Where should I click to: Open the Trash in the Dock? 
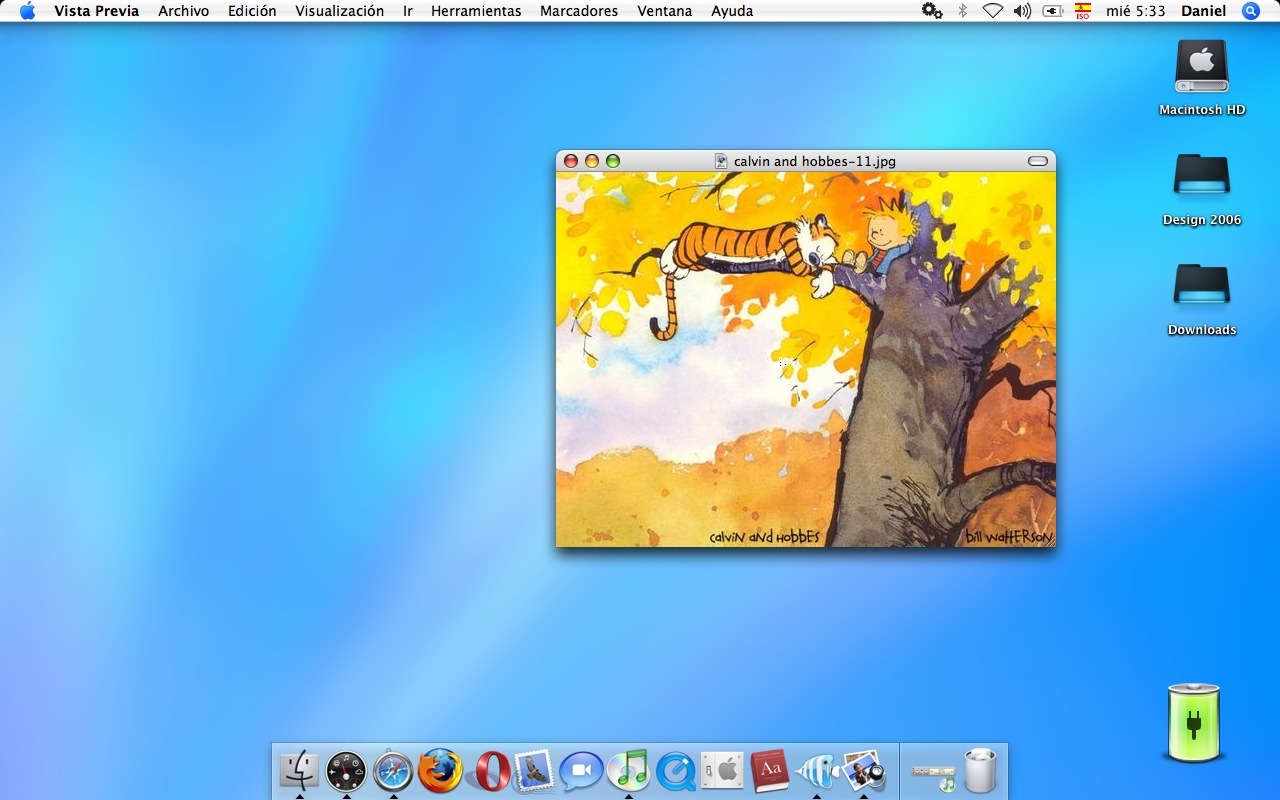pos(980,771)
